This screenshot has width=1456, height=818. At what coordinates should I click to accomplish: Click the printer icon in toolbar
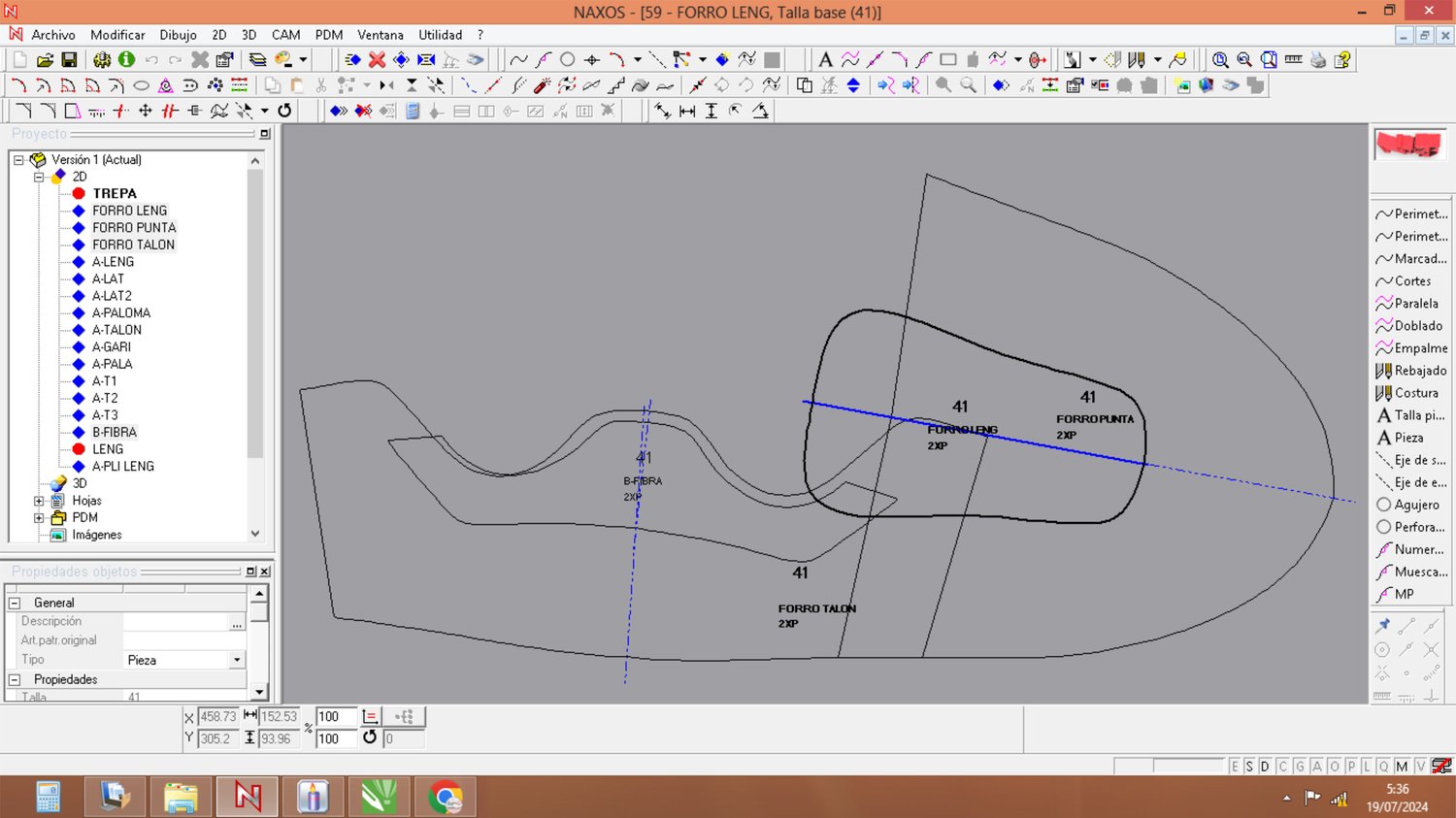click(x=1317, y=60)
